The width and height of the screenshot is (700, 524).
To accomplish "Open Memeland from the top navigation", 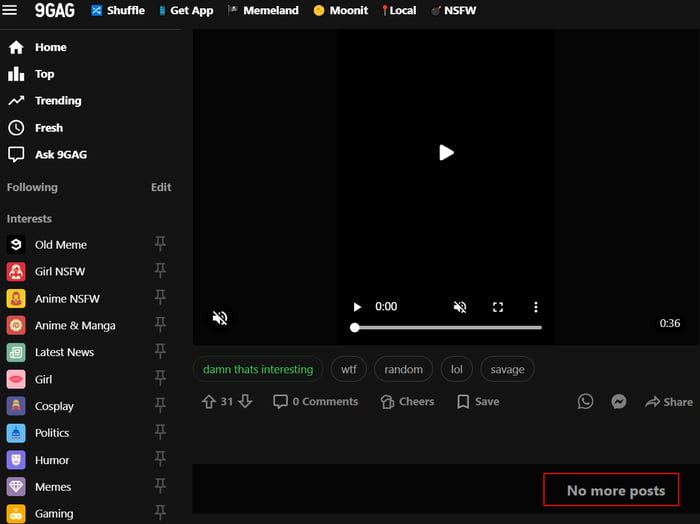I will tap(263, 10).
